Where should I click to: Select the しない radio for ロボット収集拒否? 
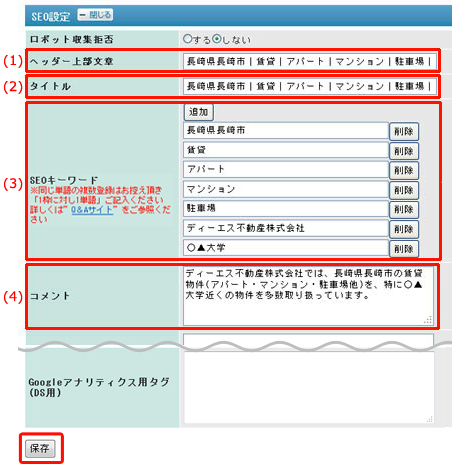pyautogui.click(x=217, y=39)
